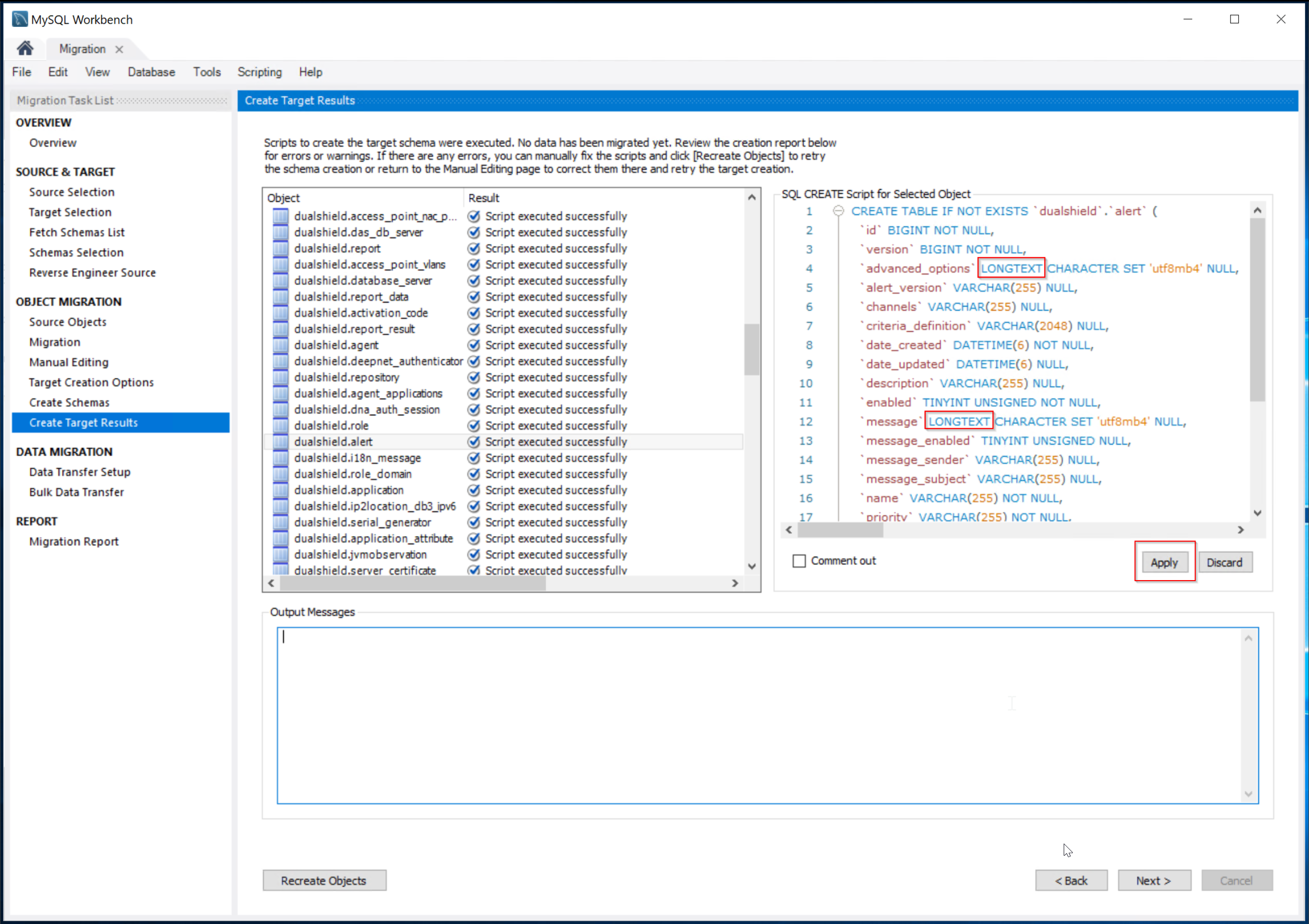Screen dimensions: 1309x924
Task: Click the Recreate Objects button
Action: tap(324, 880)
